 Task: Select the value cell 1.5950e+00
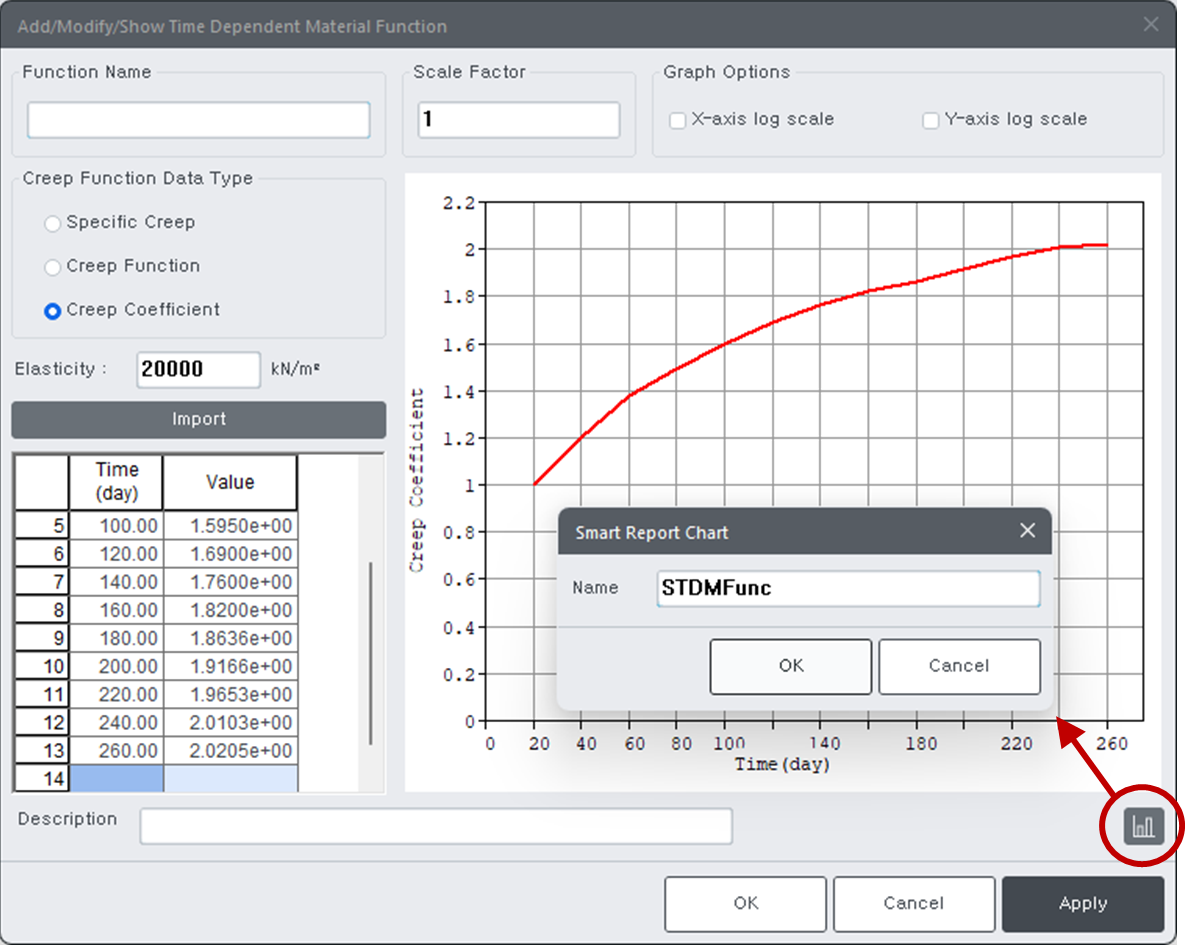pyautogui.click(x=231, y=525)
